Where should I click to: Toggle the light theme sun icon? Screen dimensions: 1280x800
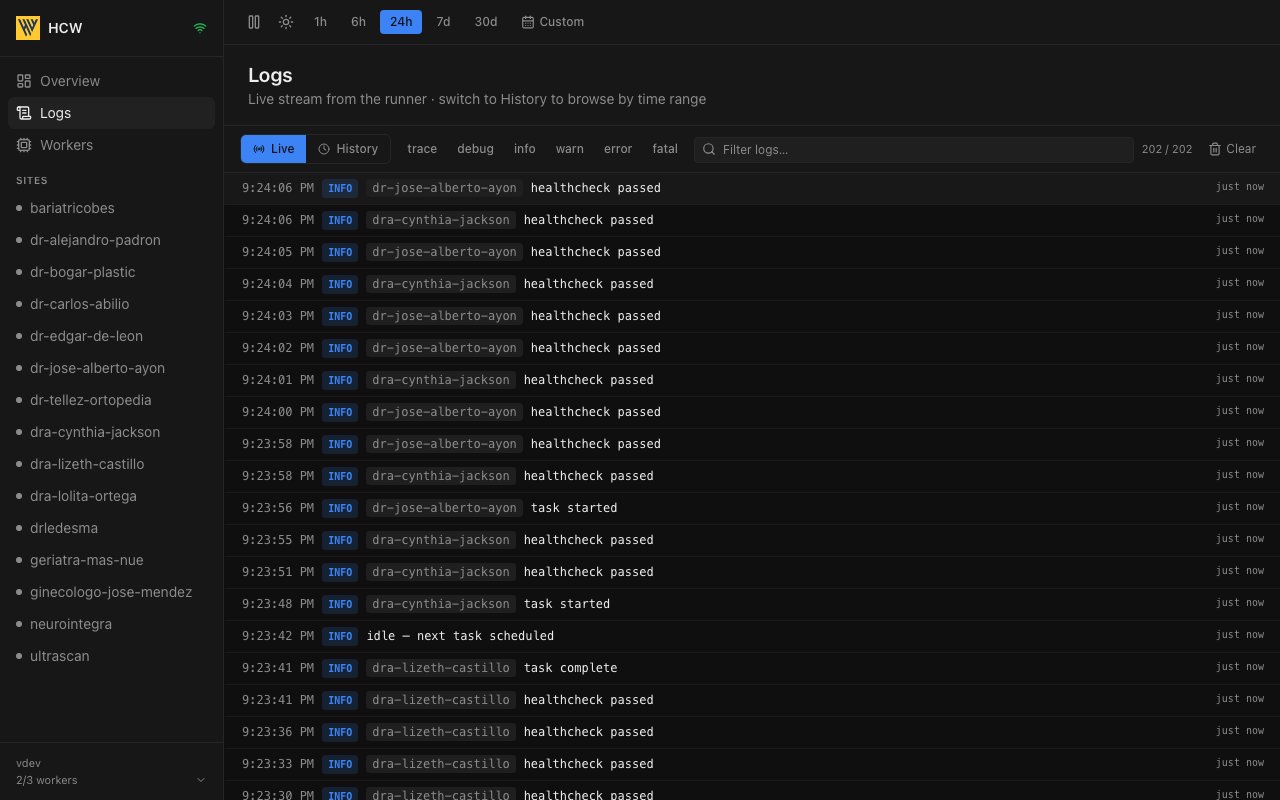(x=286, y=22)
